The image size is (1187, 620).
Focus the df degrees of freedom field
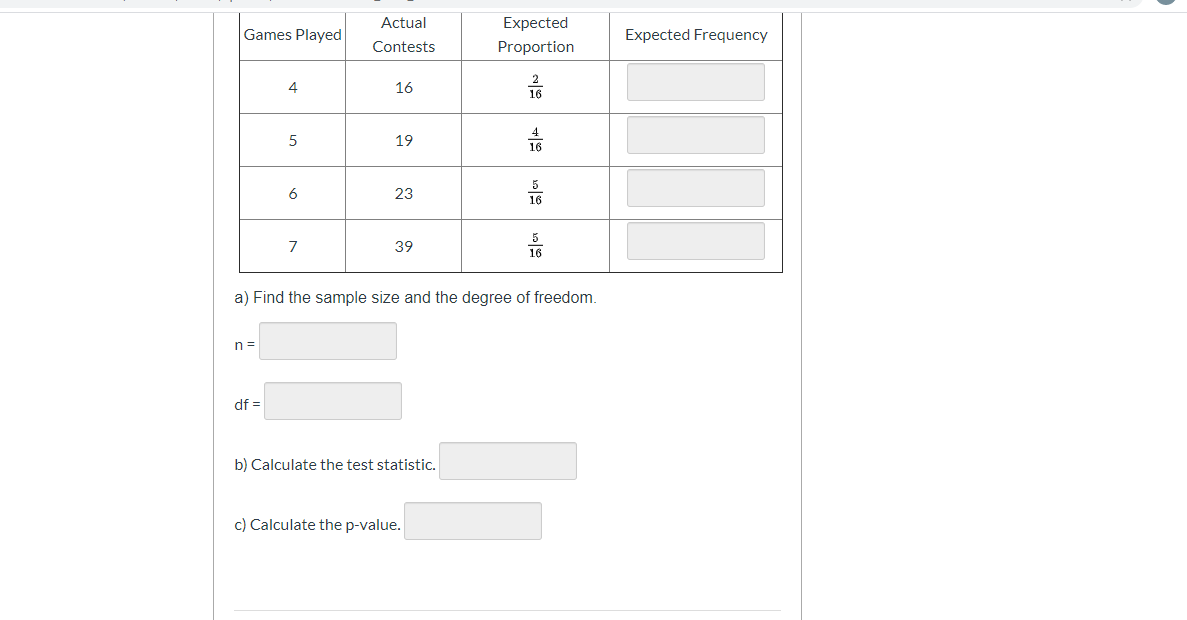coord(333,401)
